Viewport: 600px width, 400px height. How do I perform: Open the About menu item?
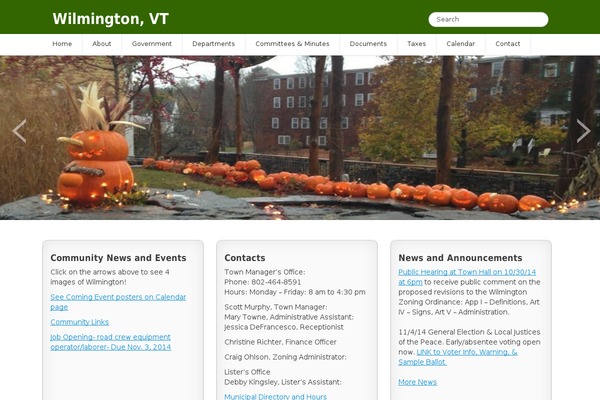click(101, 44)
